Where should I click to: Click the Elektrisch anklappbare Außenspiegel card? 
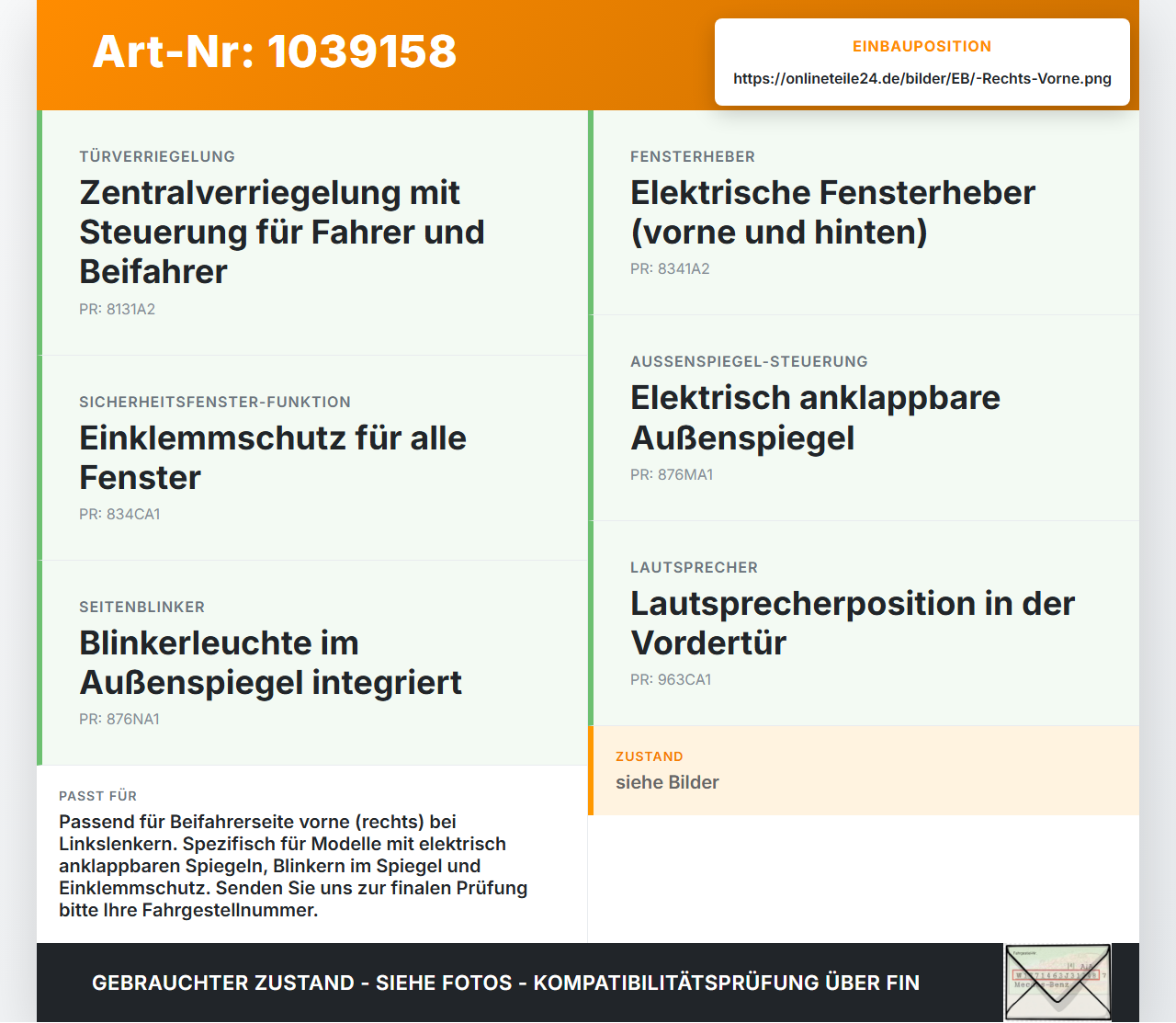coord(864,418)
